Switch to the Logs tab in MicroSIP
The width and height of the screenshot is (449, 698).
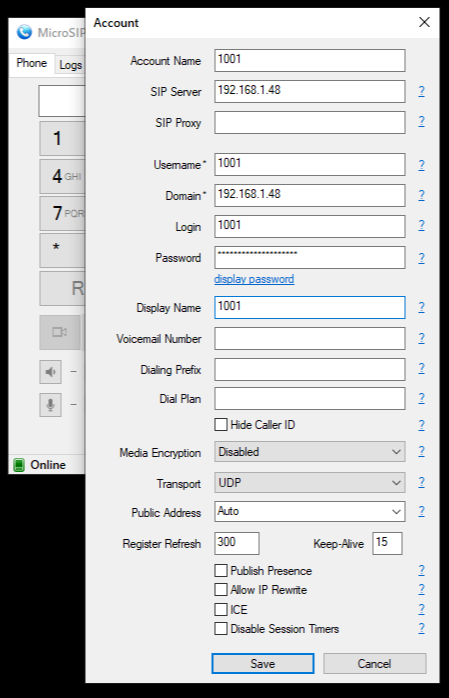70,65
